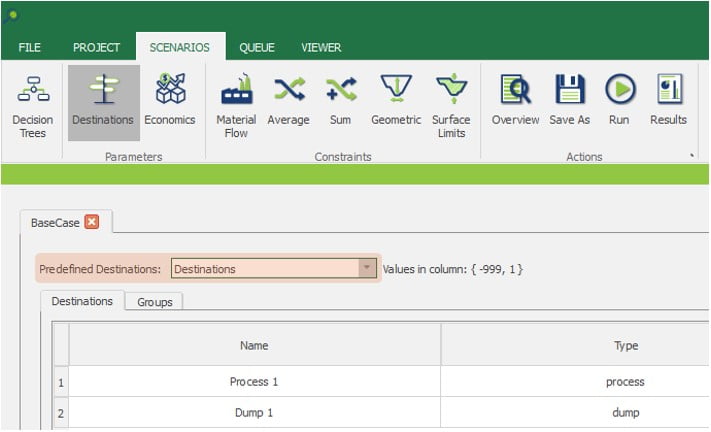Expand the Predefined Destinations dropdown

click(367, 268)
